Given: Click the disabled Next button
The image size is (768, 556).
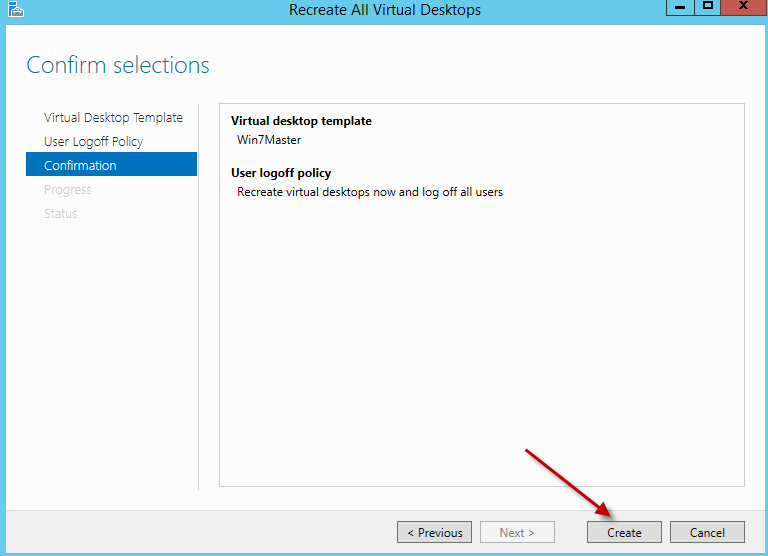Looking at the screenshot, I should [x=517, y=533].
